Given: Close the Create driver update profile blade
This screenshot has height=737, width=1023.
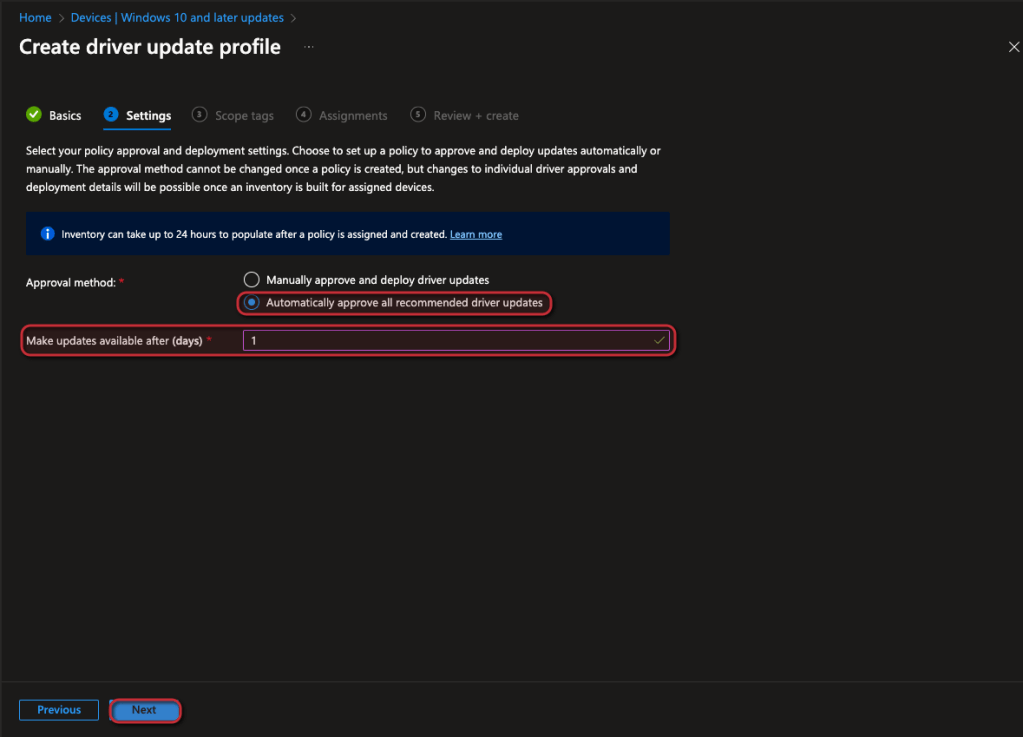Looking at the screenshot, I should pos(1013,48).
